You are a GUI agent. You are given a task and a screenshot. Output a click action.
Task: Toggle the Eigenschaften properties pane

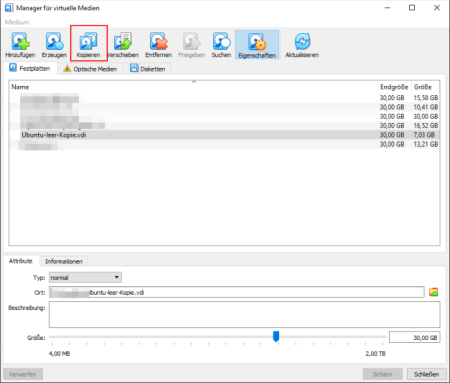pos(257,45)
